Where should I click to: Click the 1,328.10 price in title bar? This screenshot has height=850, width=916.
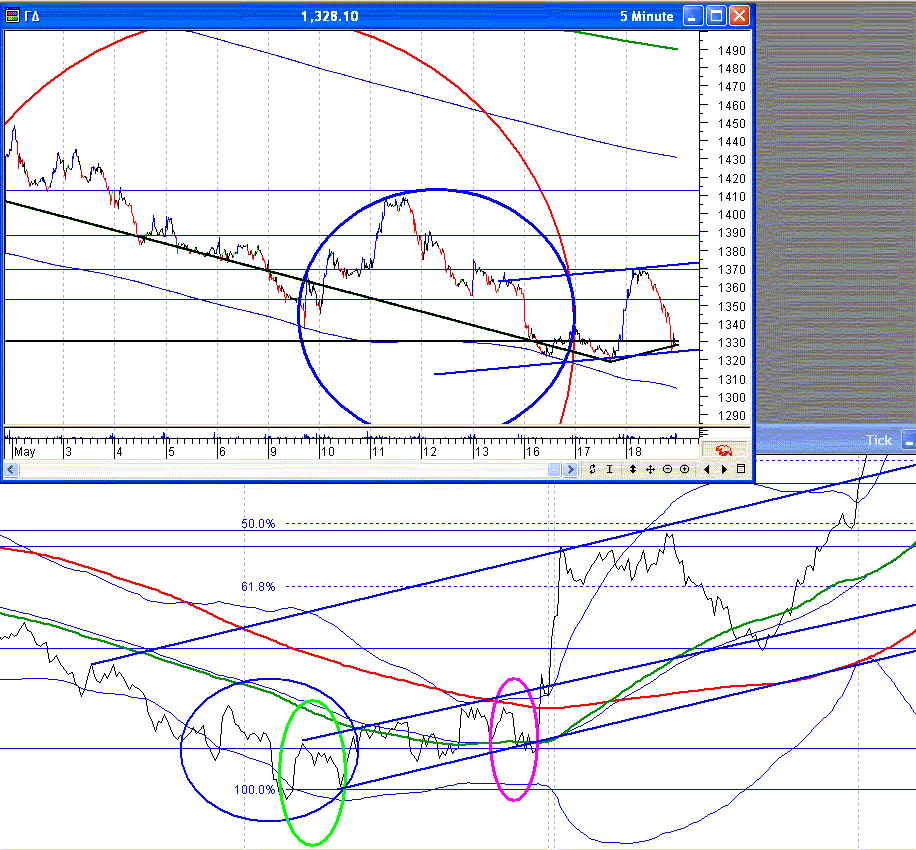coord(329,16)
